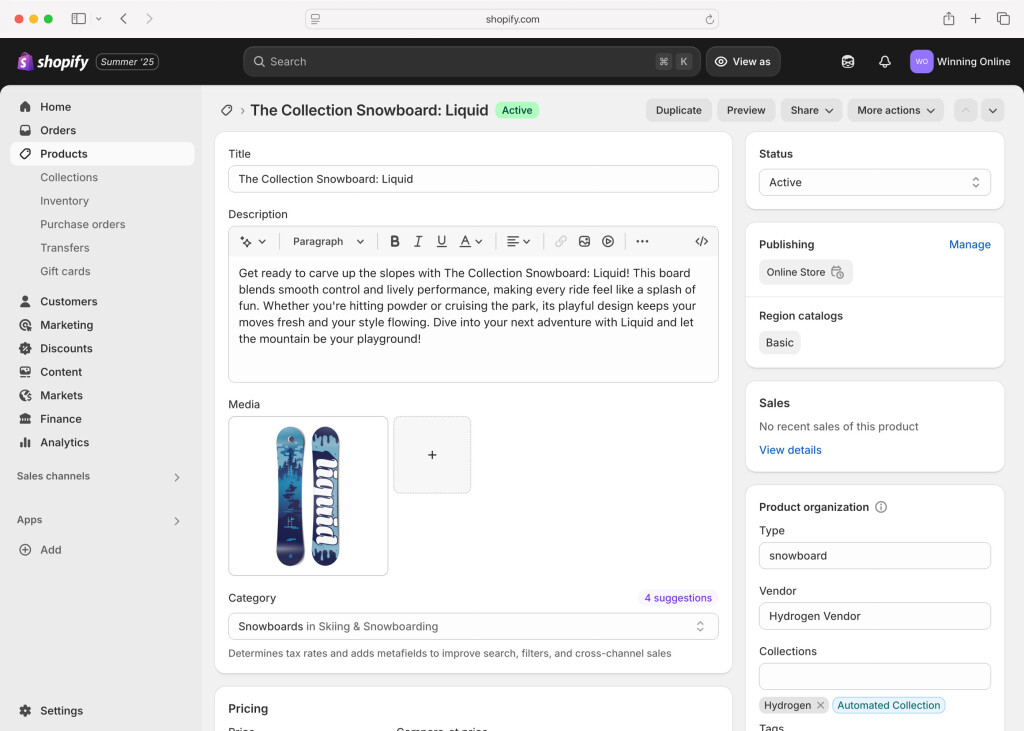The image size is (1024, 731).
Task: Click the Automated Collection tag
Action: click(888, 706)
